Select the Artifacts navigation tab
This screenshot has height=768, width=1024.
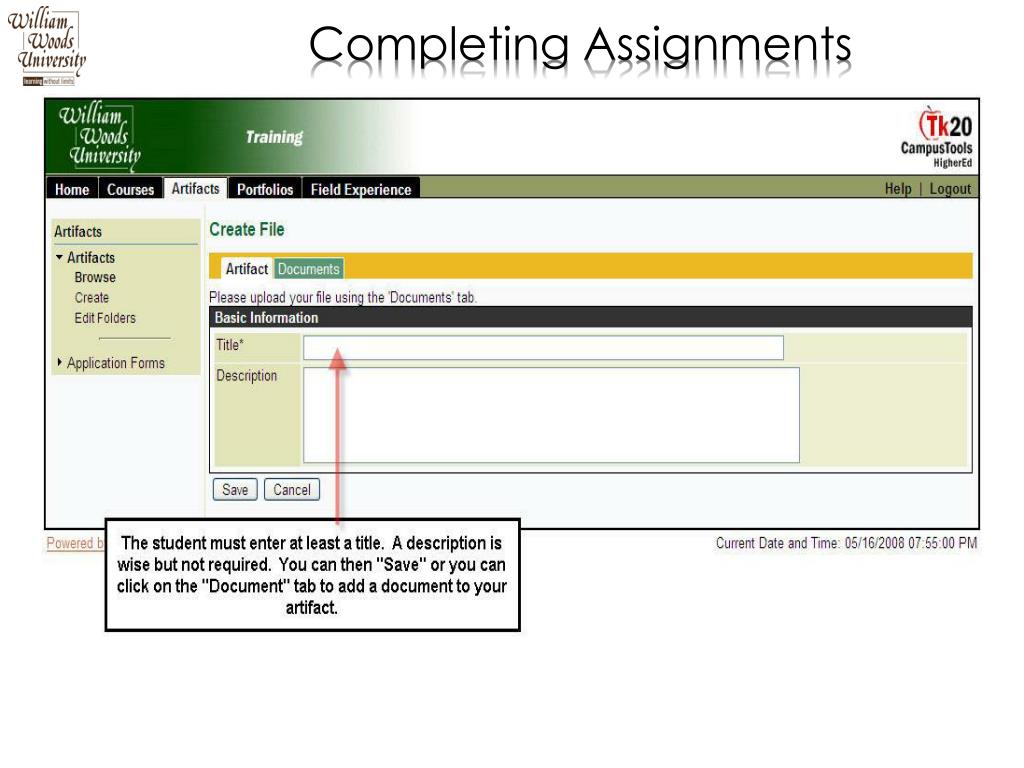[x=195, y=188]
